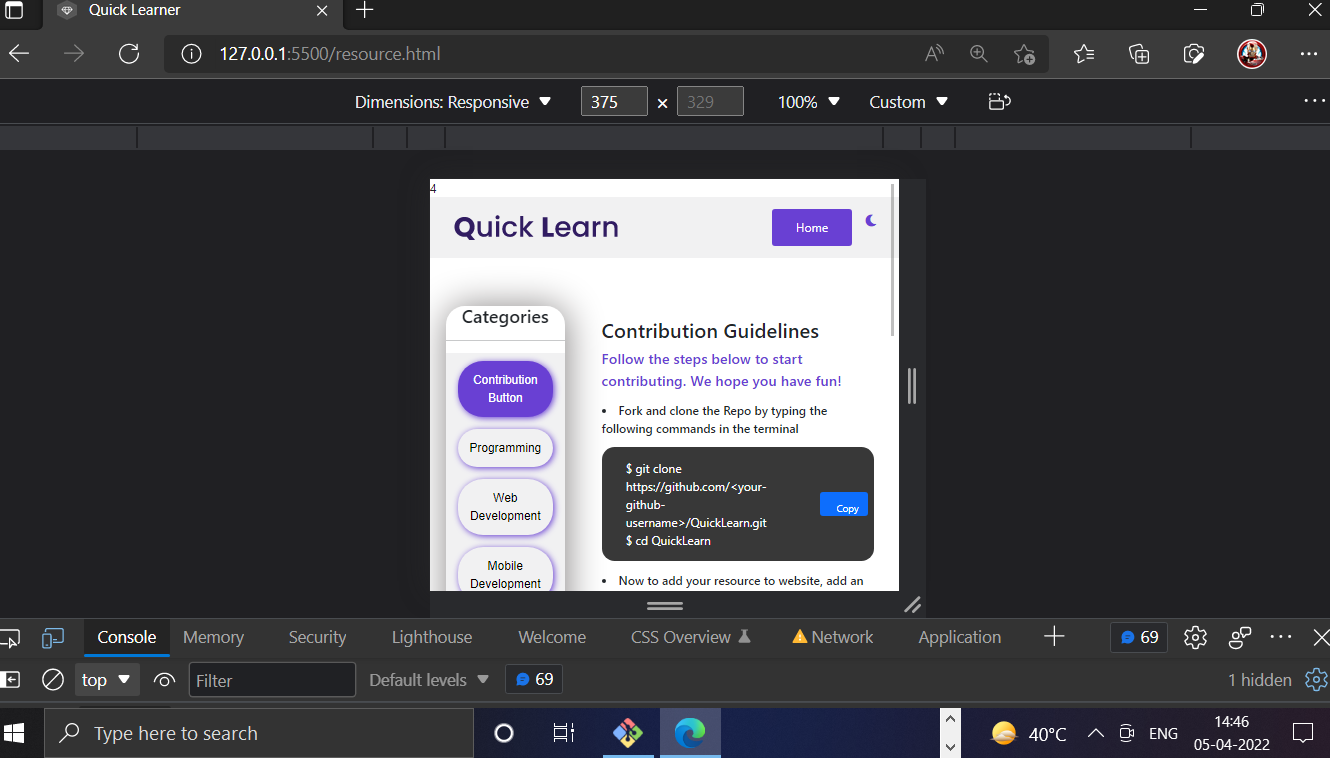This screenshot has height=758, width=1330.
Task: Add more tools with plus icon
Action: coord(1054,637)
